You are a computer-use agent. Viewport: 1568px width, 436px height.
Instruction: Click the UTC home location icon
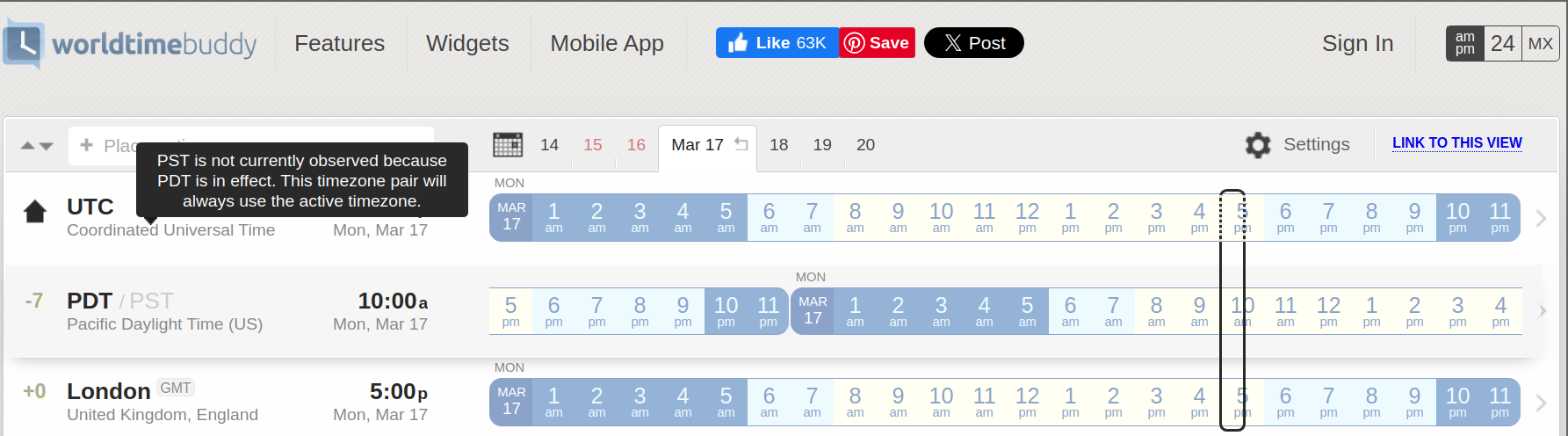[35, 212]
